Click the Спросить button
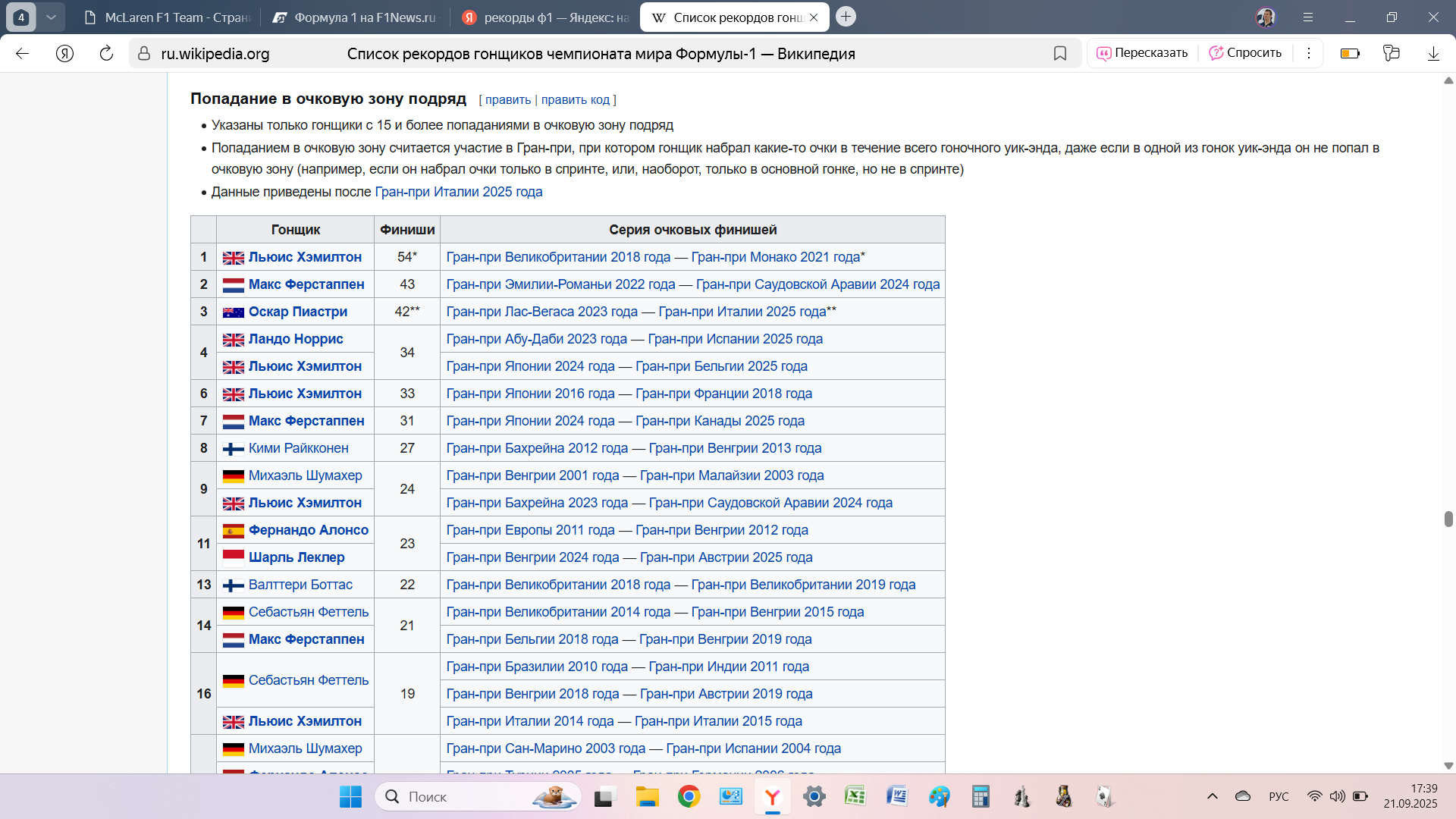The width and height of the screenshot is (1456, 819). [x=1245, y=53]
